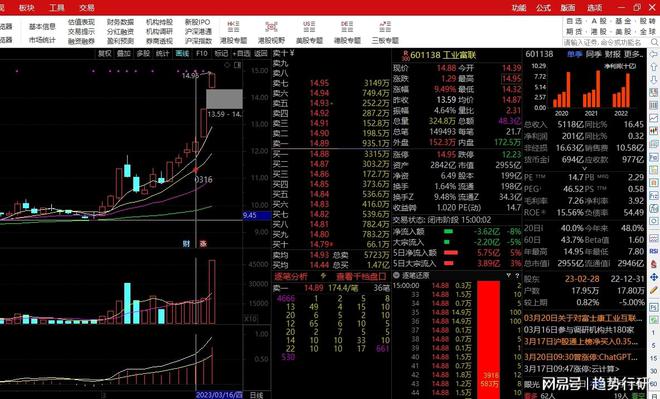Open the 公式 menu
The image size is (660, 399).
click(x=543, y=8)
